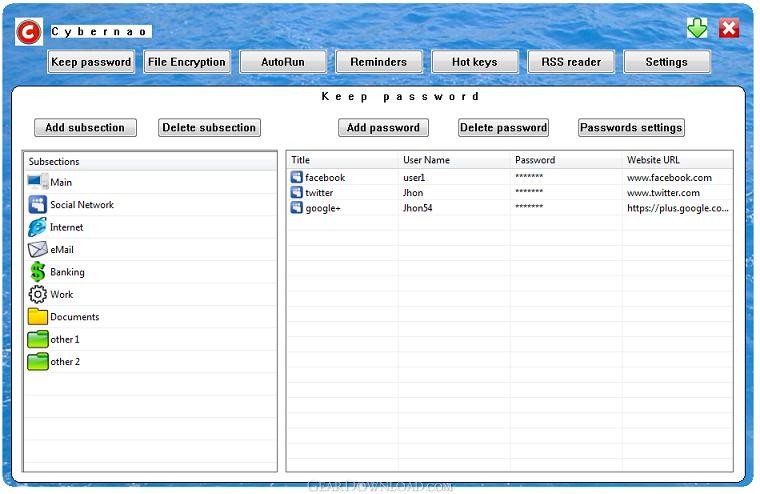Open Passwords settings
The width and height of the screenshot is (760, 494).
(x=631, y=127)
